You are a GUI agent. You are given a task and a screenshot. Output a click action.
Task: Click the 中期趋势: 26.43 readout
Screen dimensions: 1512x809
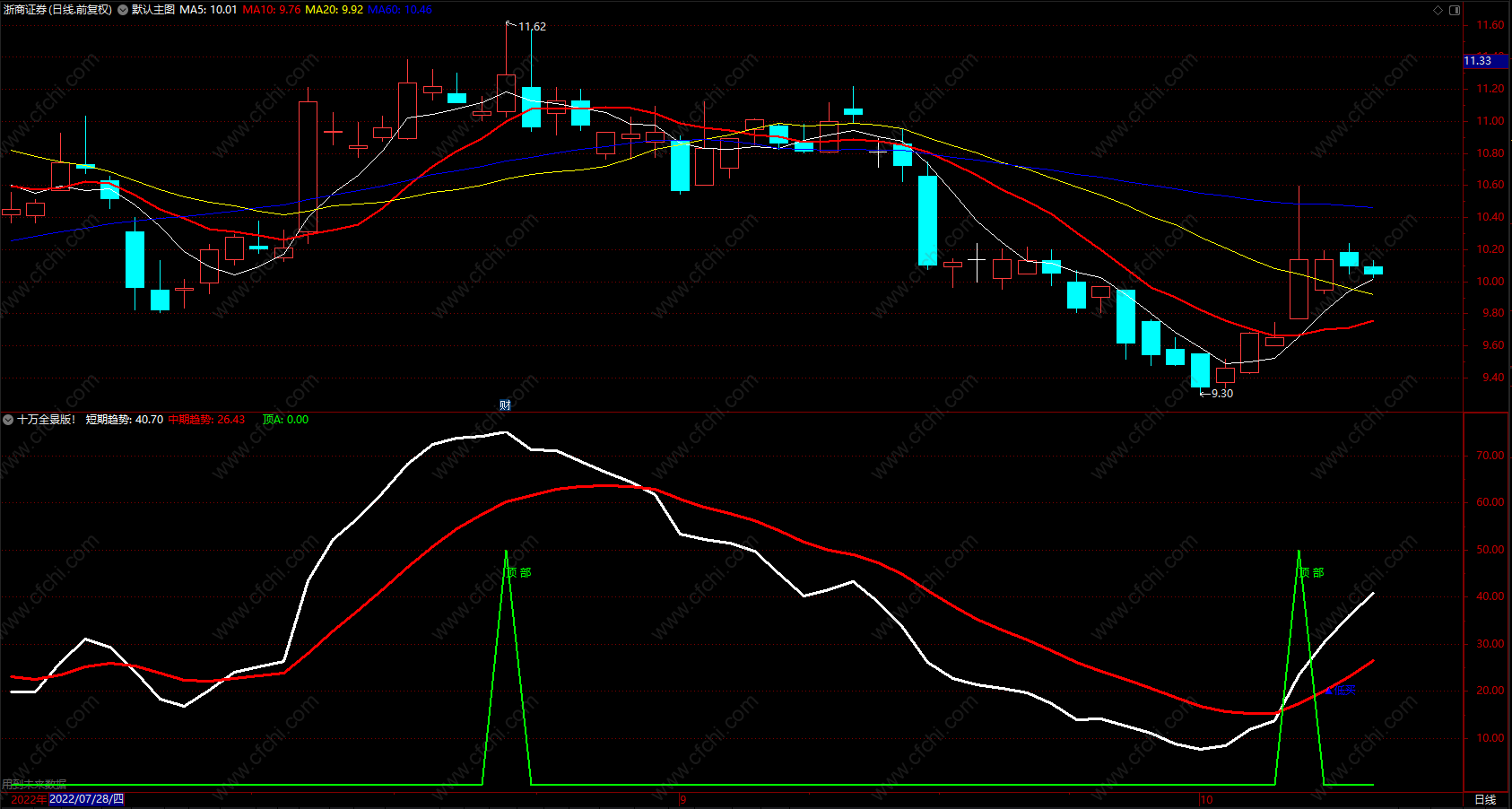pyautogui.click(x=206, y=420)
